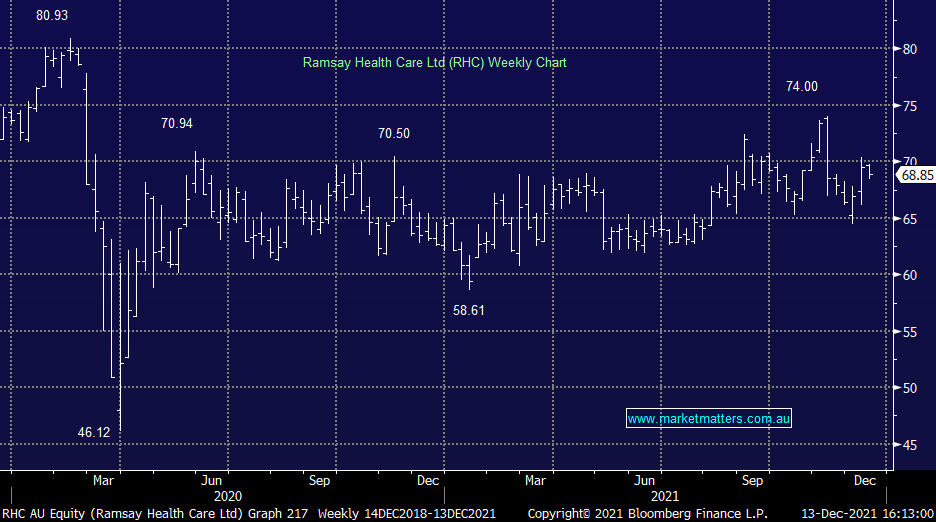
Task: Click the 13-Dec-2021 16:13:00 timestamp
Action: click(x=866, y=513)
